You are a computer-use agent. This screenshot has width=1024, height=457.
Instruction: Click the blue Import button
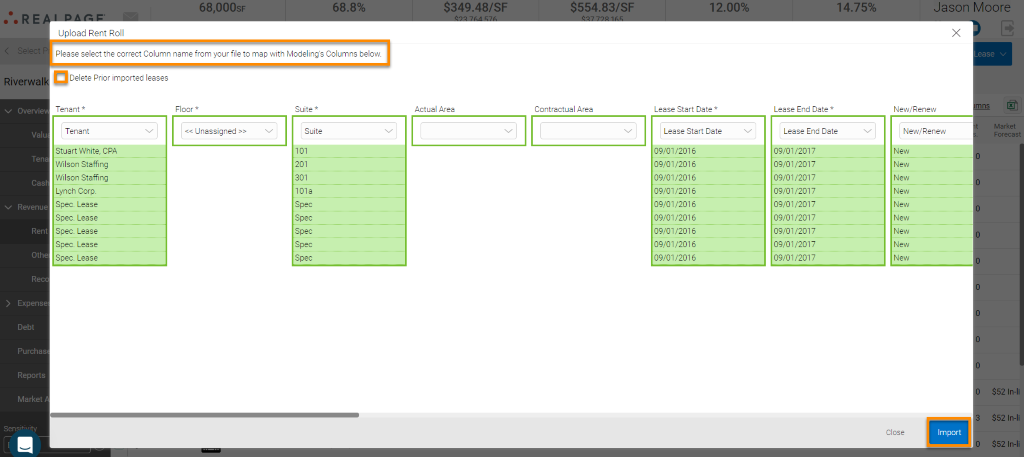coord(948,432)
